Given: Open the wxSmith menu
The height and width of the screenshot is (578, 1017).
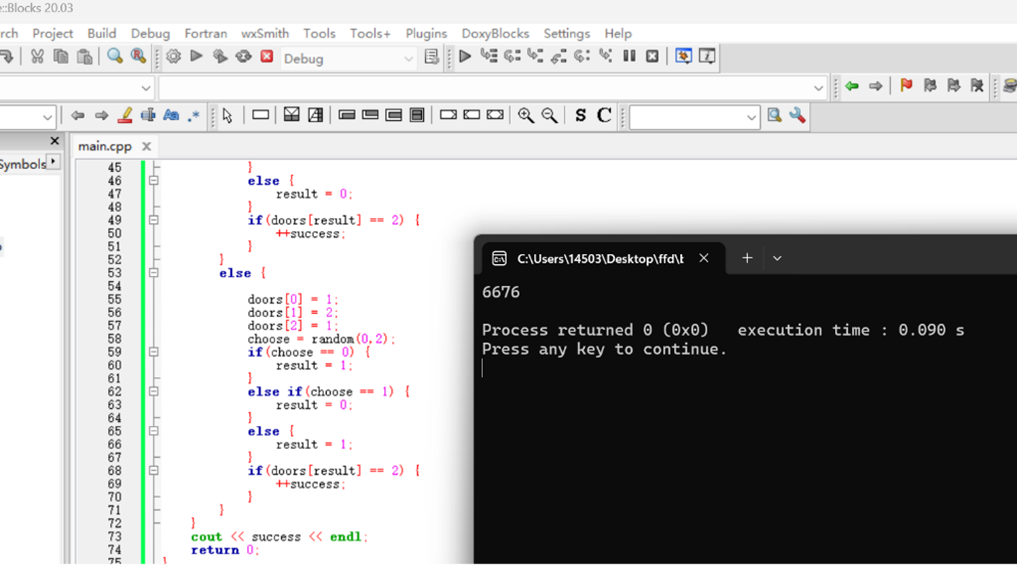Looking at the screenshot, I should (265, 34).
